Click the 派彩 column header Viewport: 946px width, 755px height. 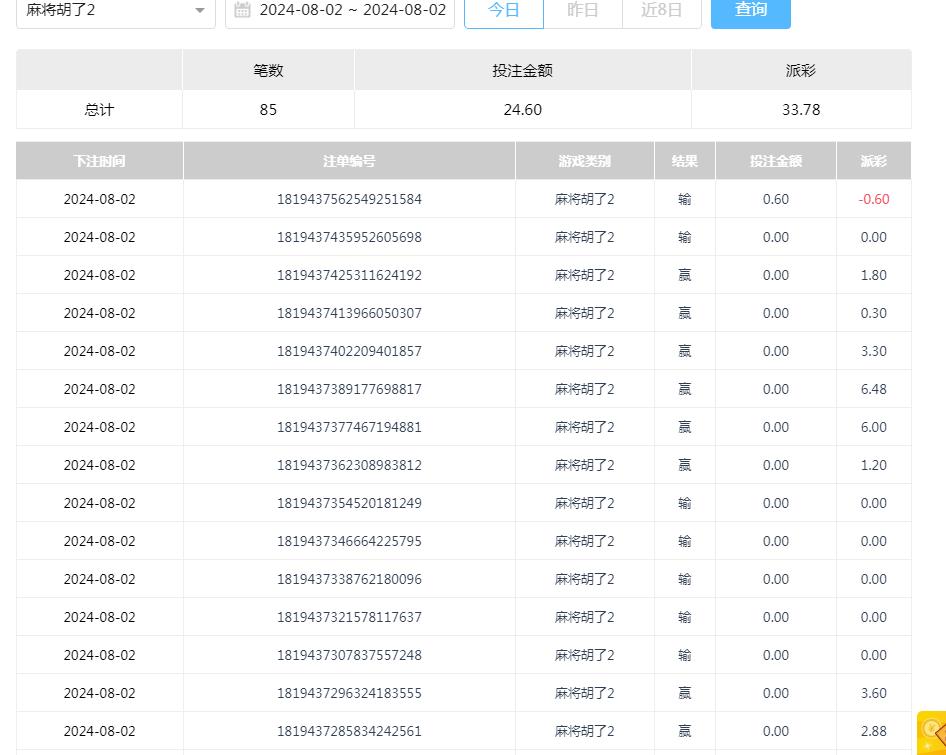[x=873, y=160]
